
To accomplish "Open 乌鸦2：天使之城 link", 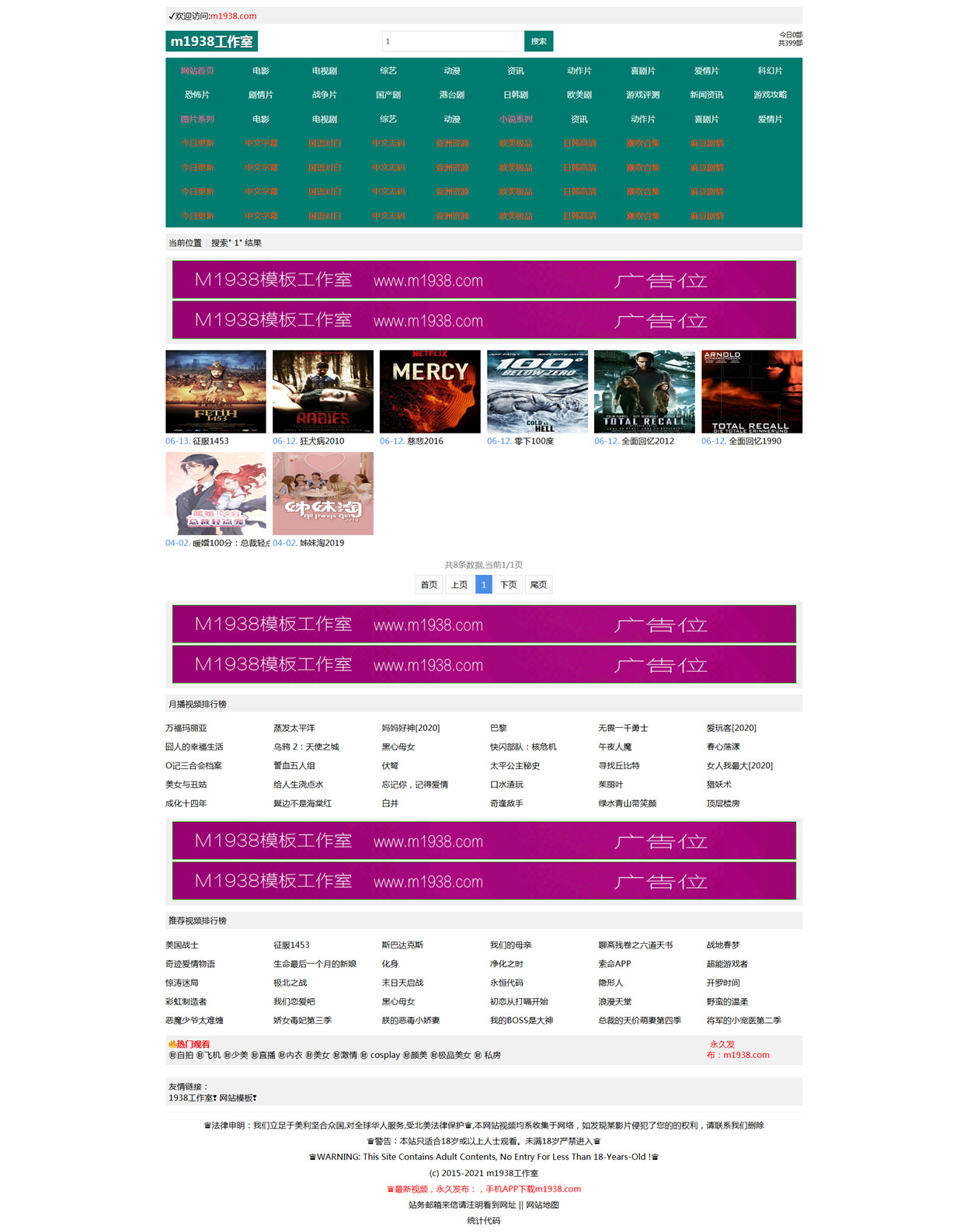I will point(306,747).
